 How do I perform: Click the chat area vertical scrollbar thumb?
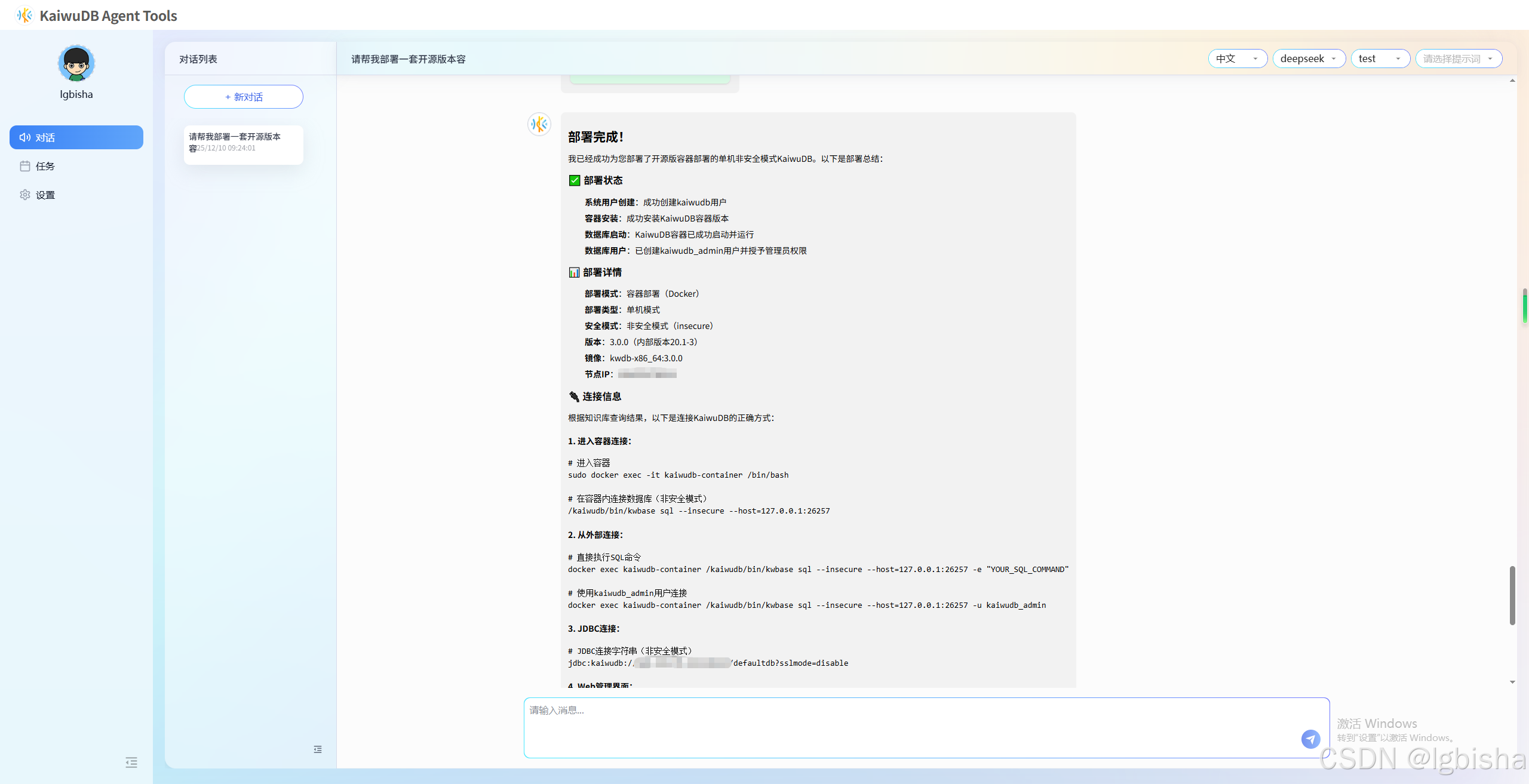coord(1512,595)
